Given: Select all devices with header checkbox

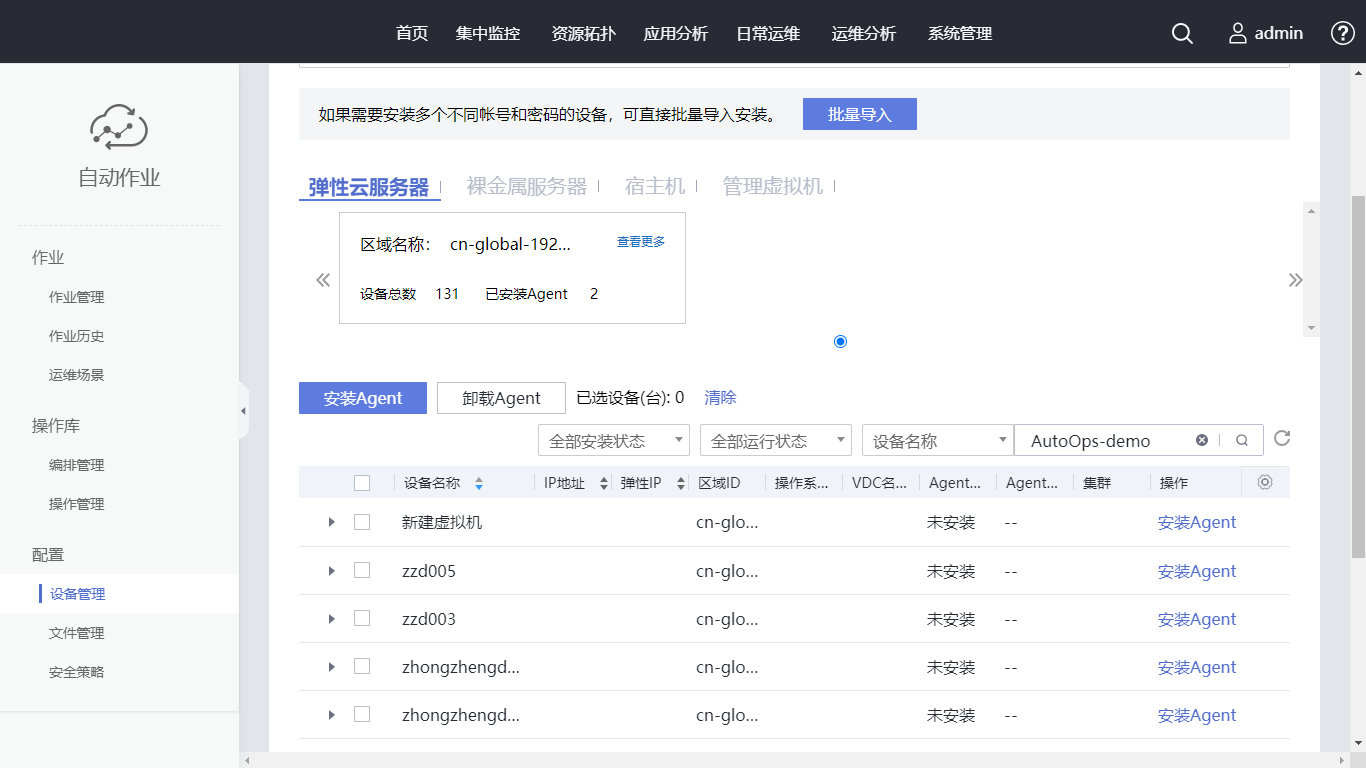Looking at the screenshot, I should tap(362, 483).
